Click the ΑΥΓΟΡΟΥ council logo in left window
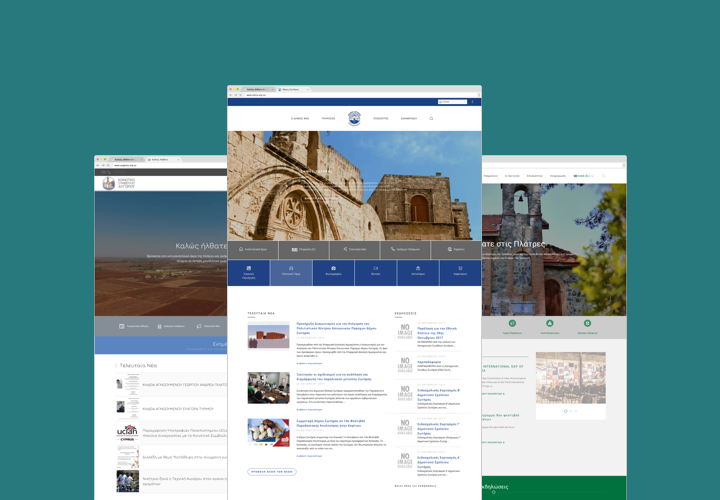The width and height of the screenshot is (720, 500). [119, 183]
